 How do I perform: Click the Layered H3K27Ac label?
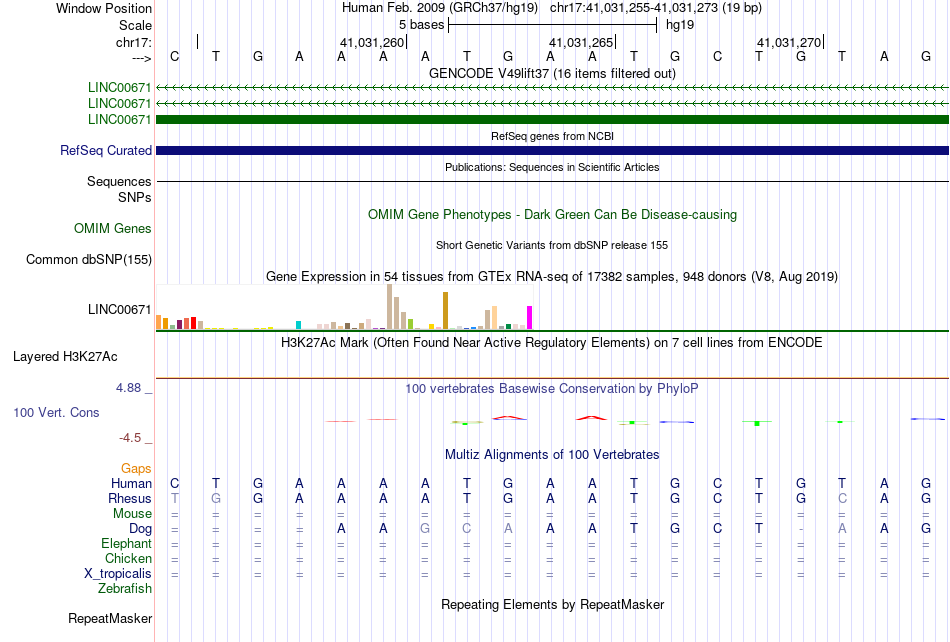65,357
